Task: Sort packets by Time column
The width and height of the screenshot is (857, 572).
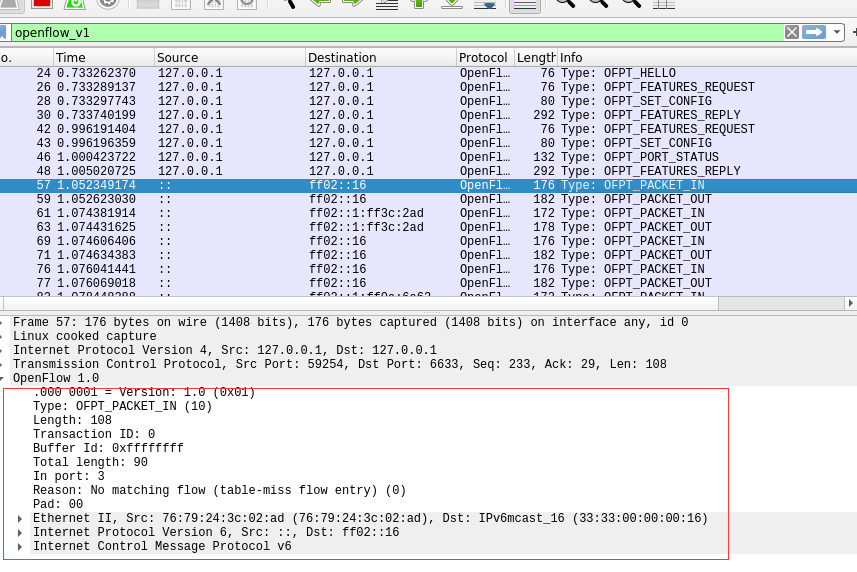Action: tap(103, 57)
